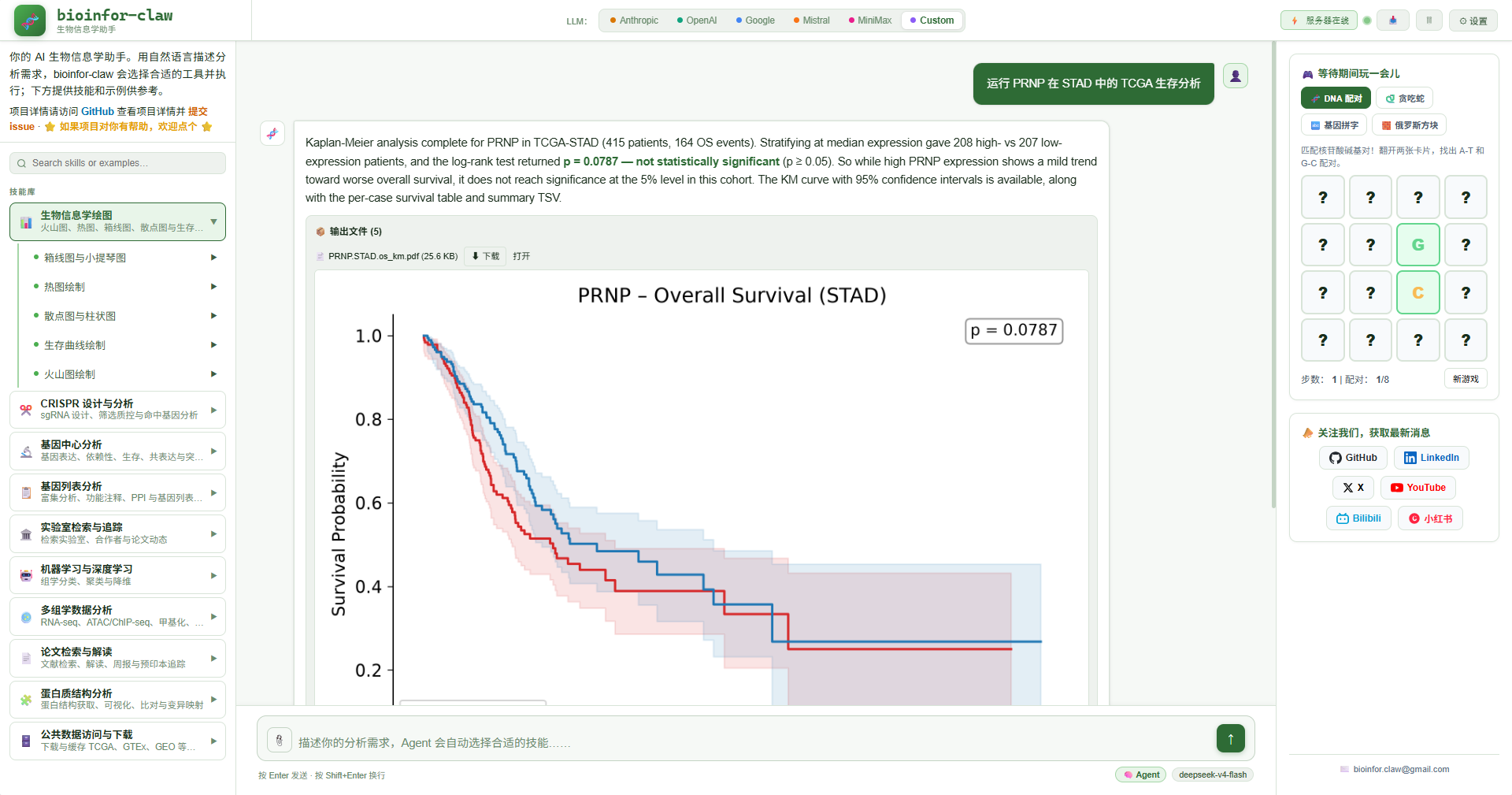Screen dimensions: 1512x795
Task: Start a 新游戏 in the DNA game
Action: [x=1466, y=379]
